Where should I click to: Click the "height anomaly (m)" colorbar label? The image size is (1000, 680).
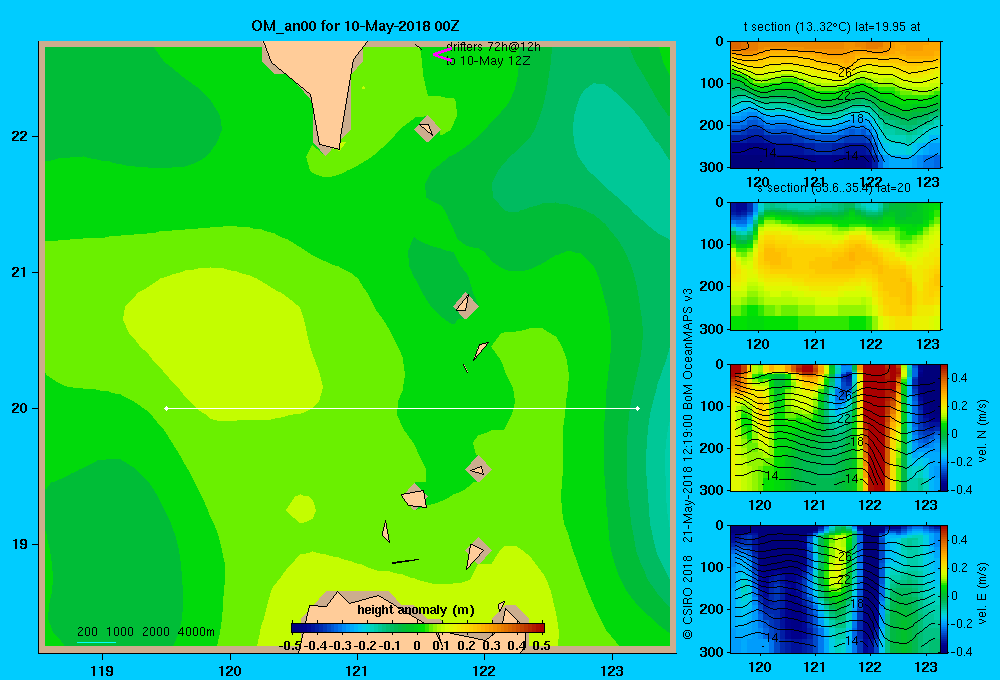pos(416,610)
